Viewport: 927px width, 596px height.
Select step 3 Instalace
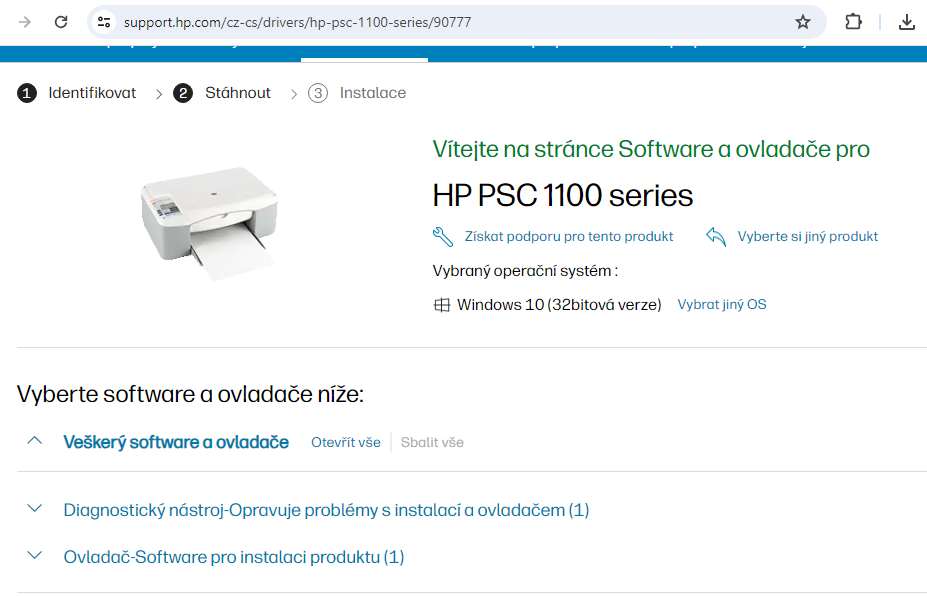coord(357,93)
